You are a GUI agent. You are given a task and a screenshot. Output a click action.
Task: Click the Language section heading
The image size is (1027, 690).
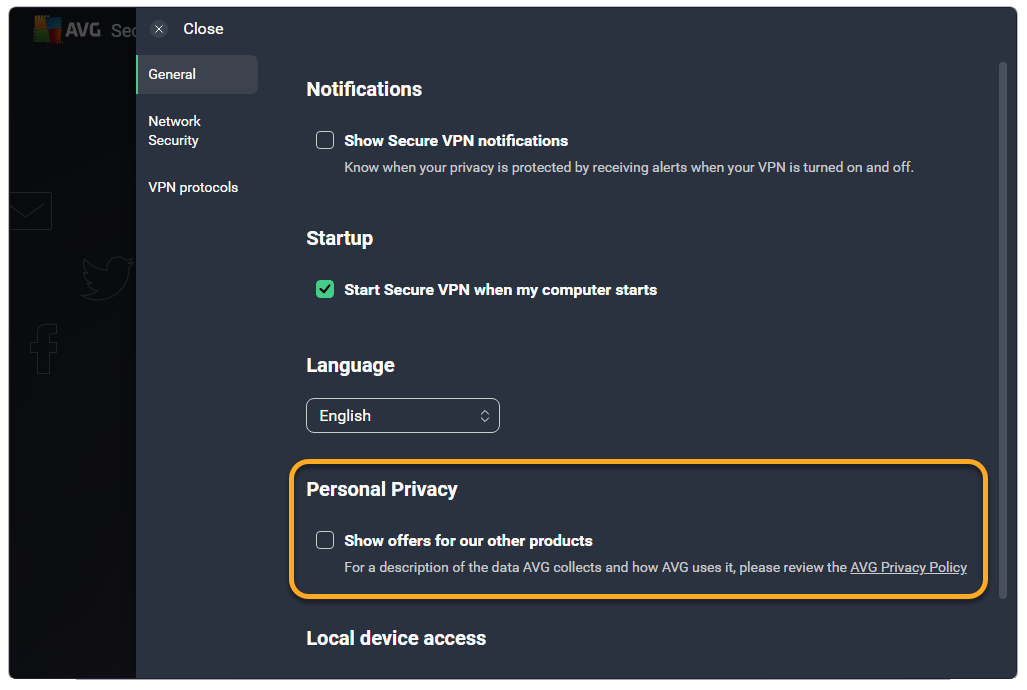350,365
